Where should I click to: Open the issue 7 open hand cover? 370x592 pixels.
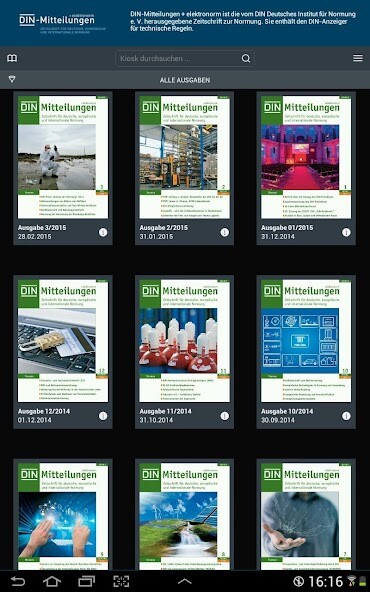306,516
